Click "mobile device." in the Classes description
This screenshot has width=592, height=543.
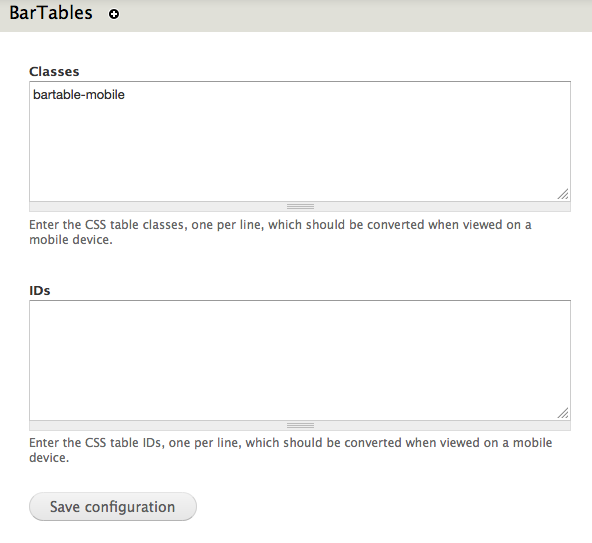71,240
